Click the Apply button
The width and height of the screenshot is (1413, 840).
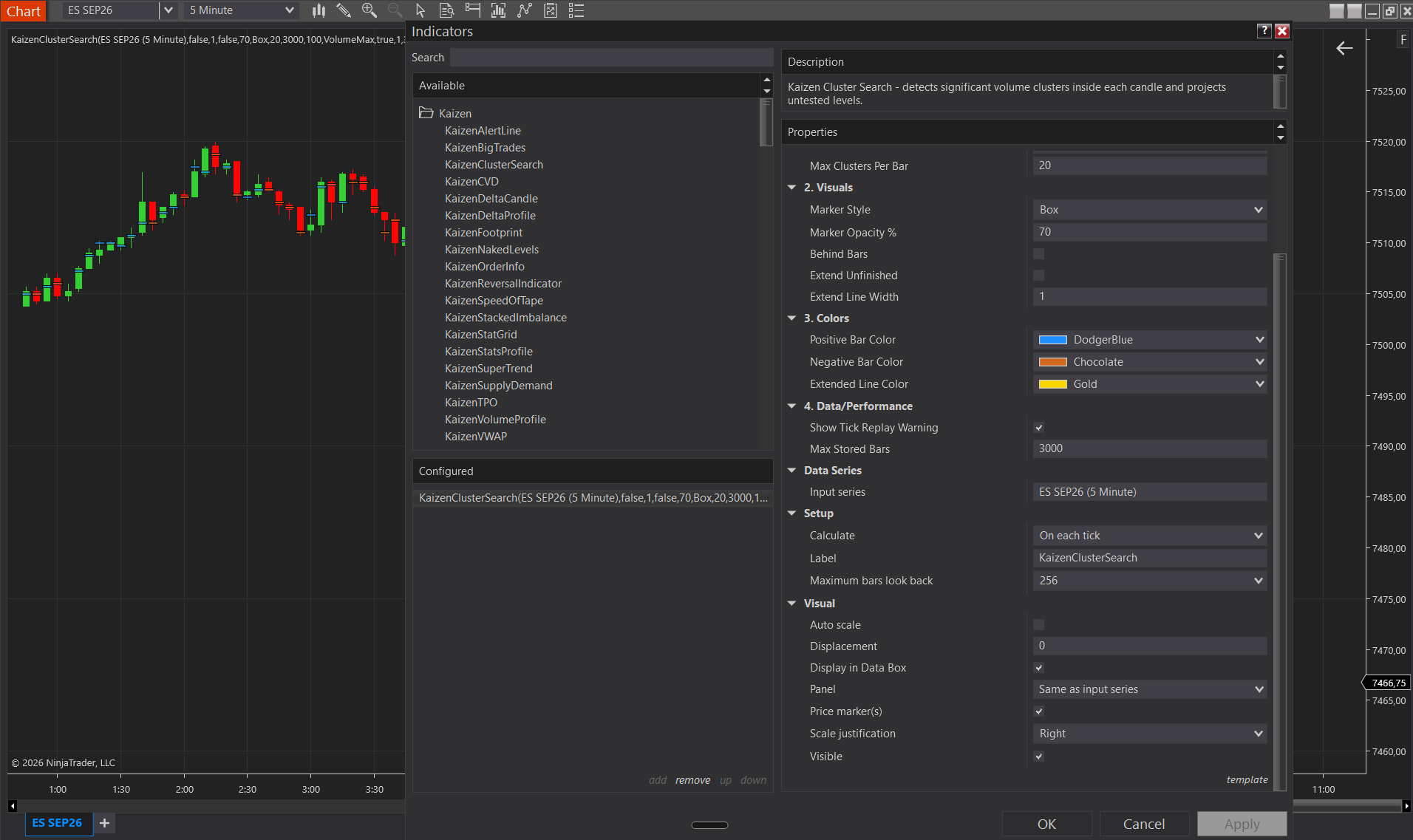(x=1242, y=824)
